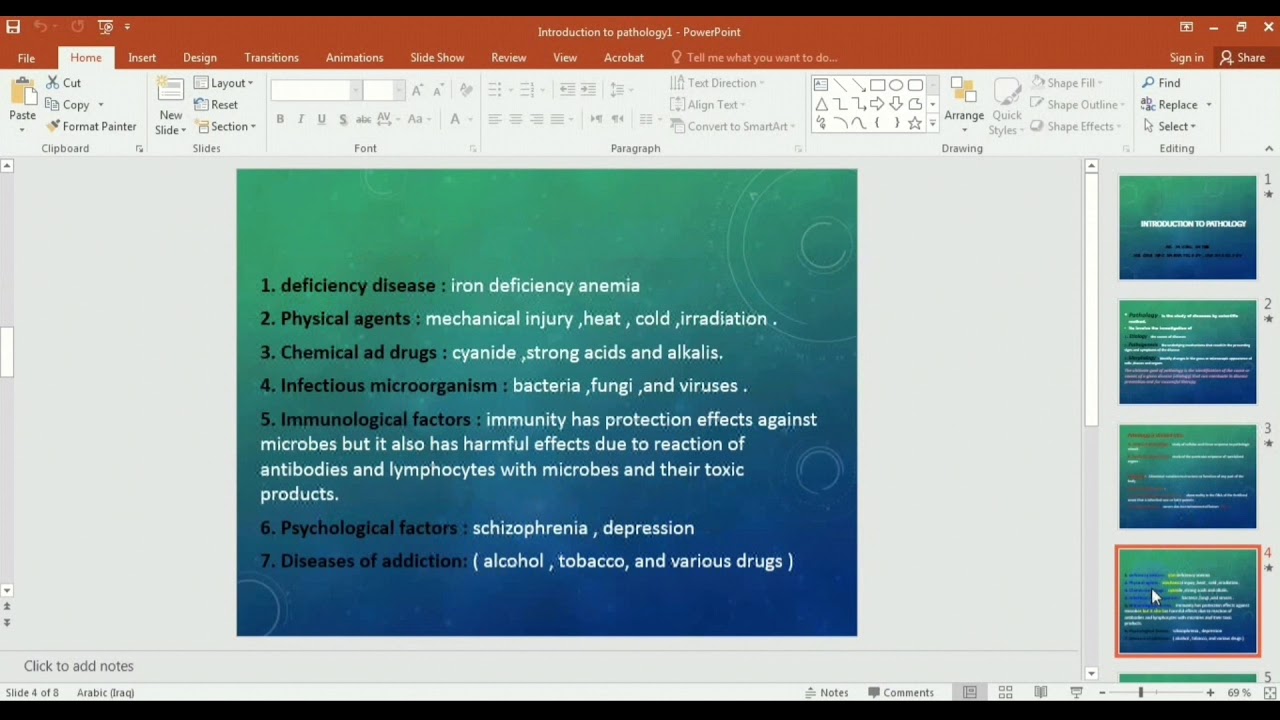The height and width of the screenshot is (720, 1280).
Task: Click the Copy button
Action: click(x=68, y=105)
